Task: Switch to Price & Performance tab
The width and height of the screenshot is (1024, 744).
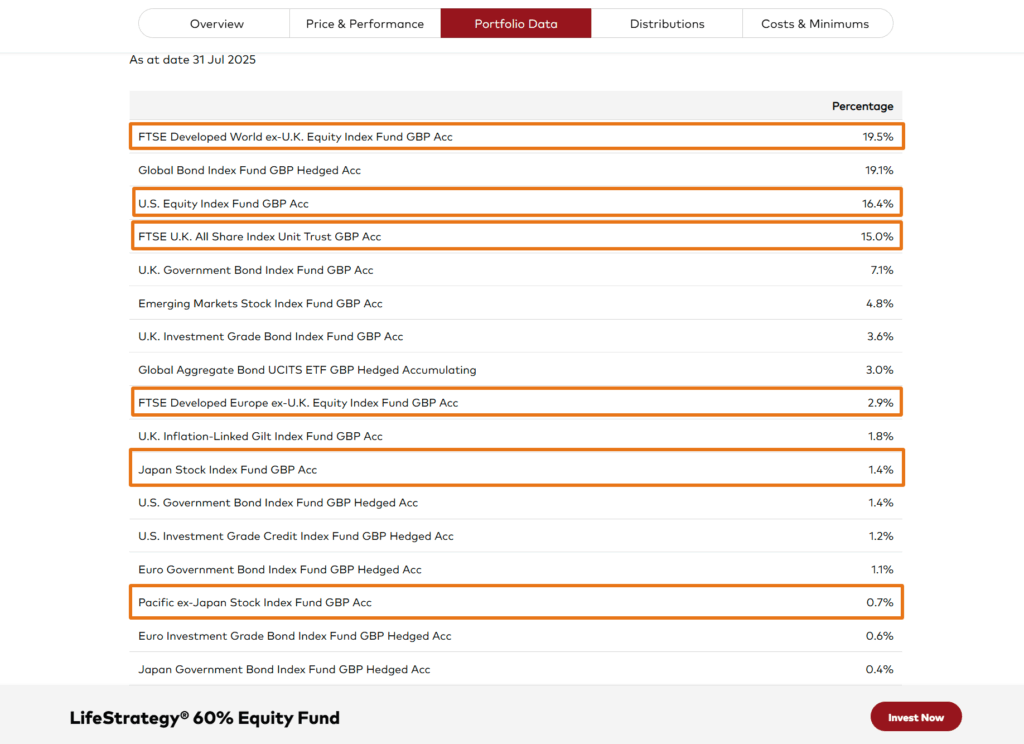Action: [x=365, y=24]
